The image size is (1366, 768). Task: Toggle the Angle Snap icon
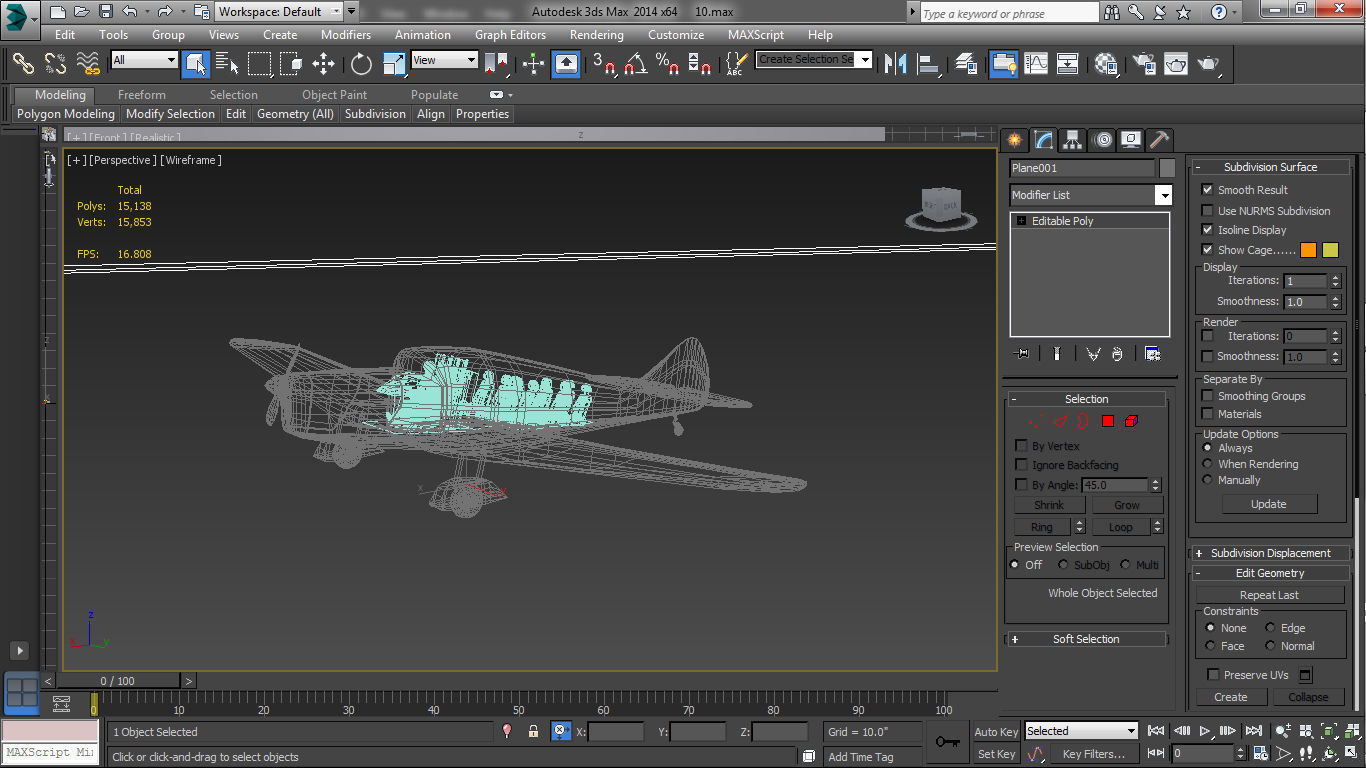(635, 64)
